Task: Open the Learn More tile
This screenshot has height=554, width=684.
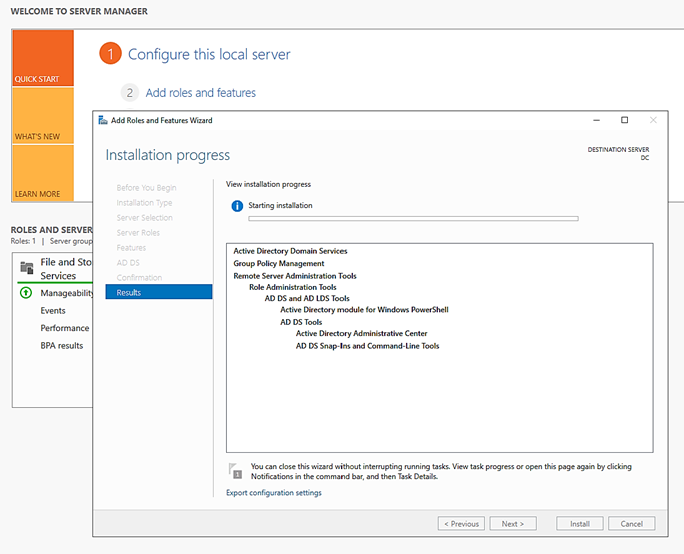Action: pos(42,172)
